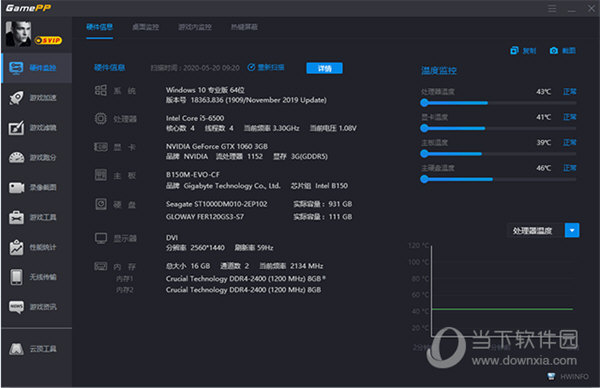Click the display monitor icon
Screen dimensions: 600x388
[101, 238]
